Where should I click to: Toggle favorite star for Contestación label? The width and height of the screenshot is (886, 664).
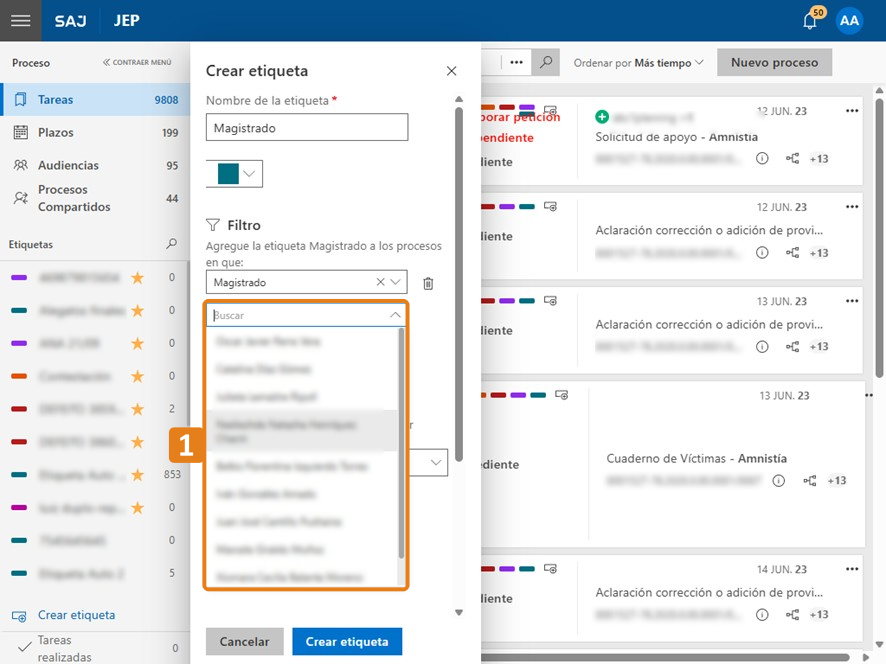click(138, 376)
